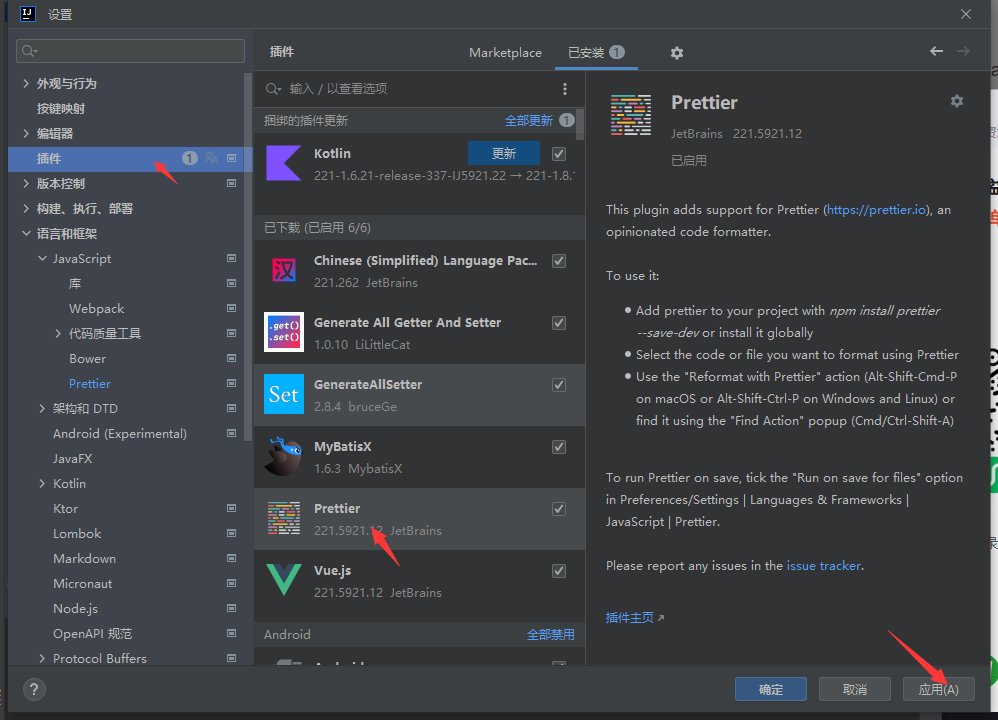Image resolution: width=998 pixels, height=720 pixels.
Task: Click the help question mark button
Action: point(34,689)
